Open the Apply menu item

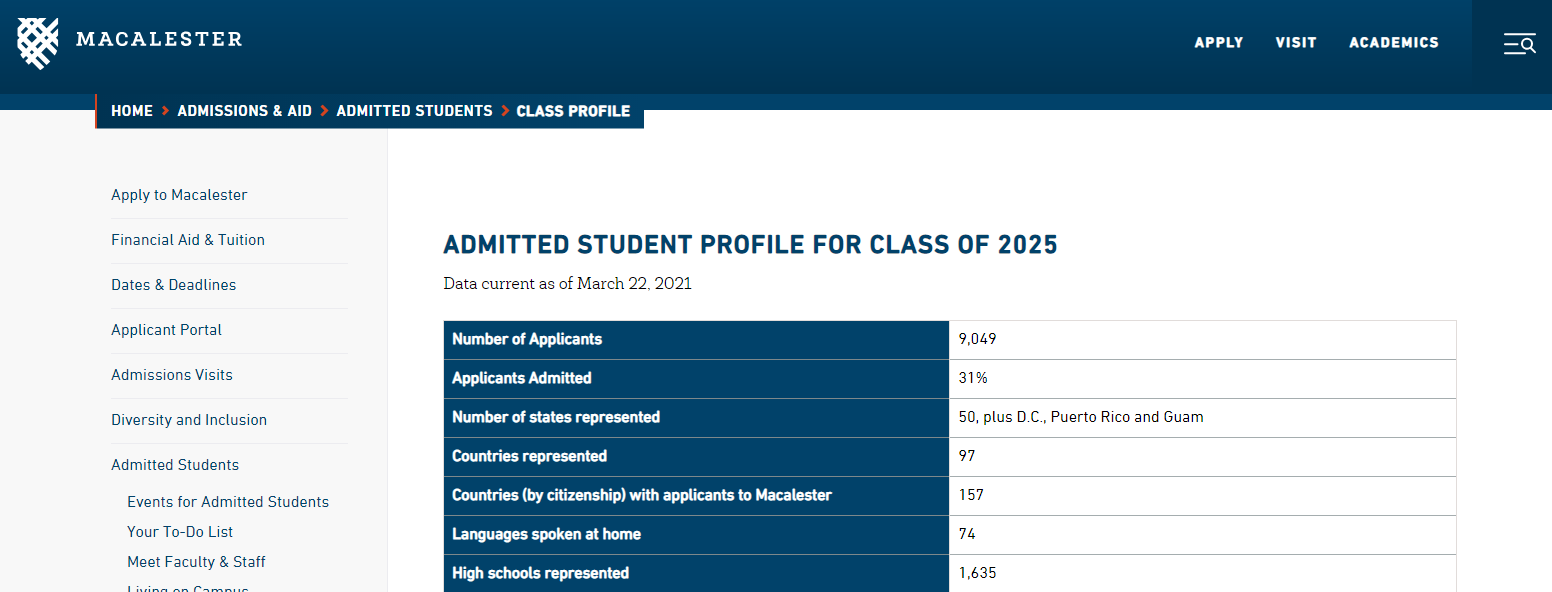coord(1219,43)
